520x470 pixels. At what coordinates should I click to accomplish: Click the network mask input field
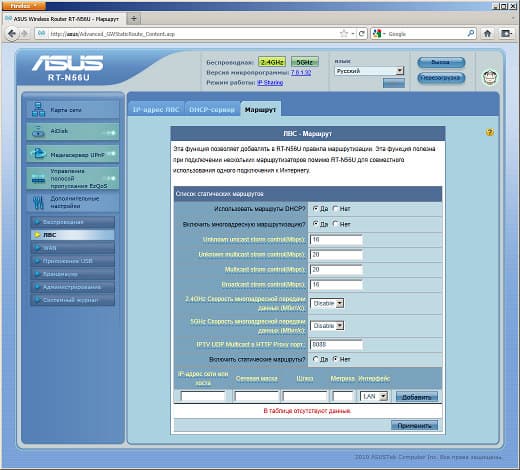tap(257, 396)
